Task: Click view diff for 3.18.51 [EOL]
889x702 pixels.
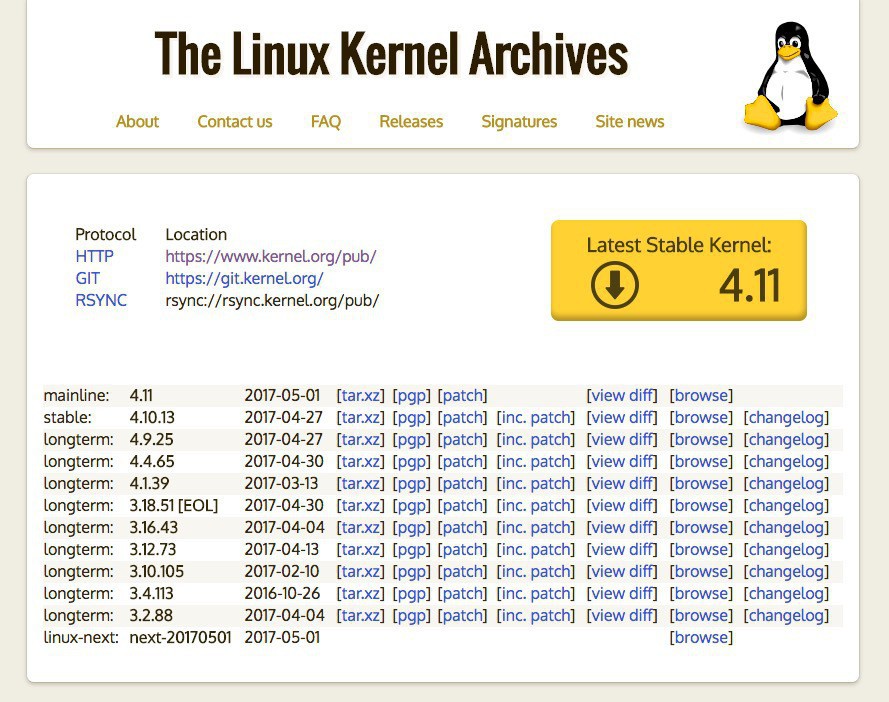Action: coord(622,505)
